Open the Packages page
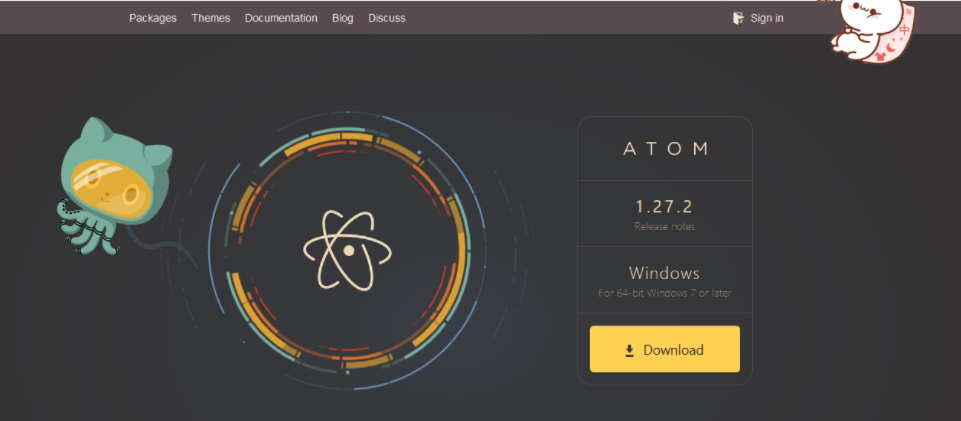 (x=153, y=18)
